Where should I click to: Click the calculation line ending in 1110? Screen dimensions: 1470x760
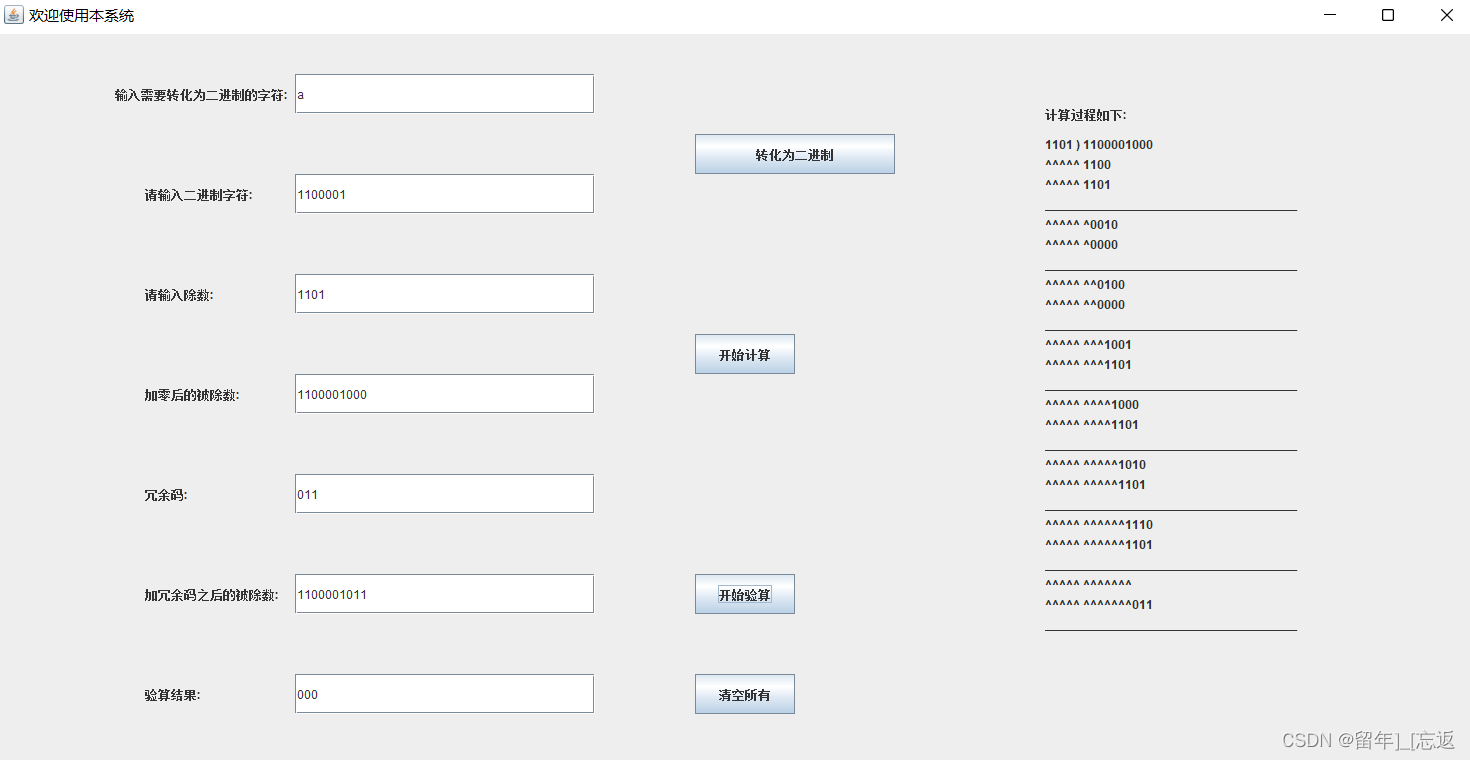[x=1099, y=525]
